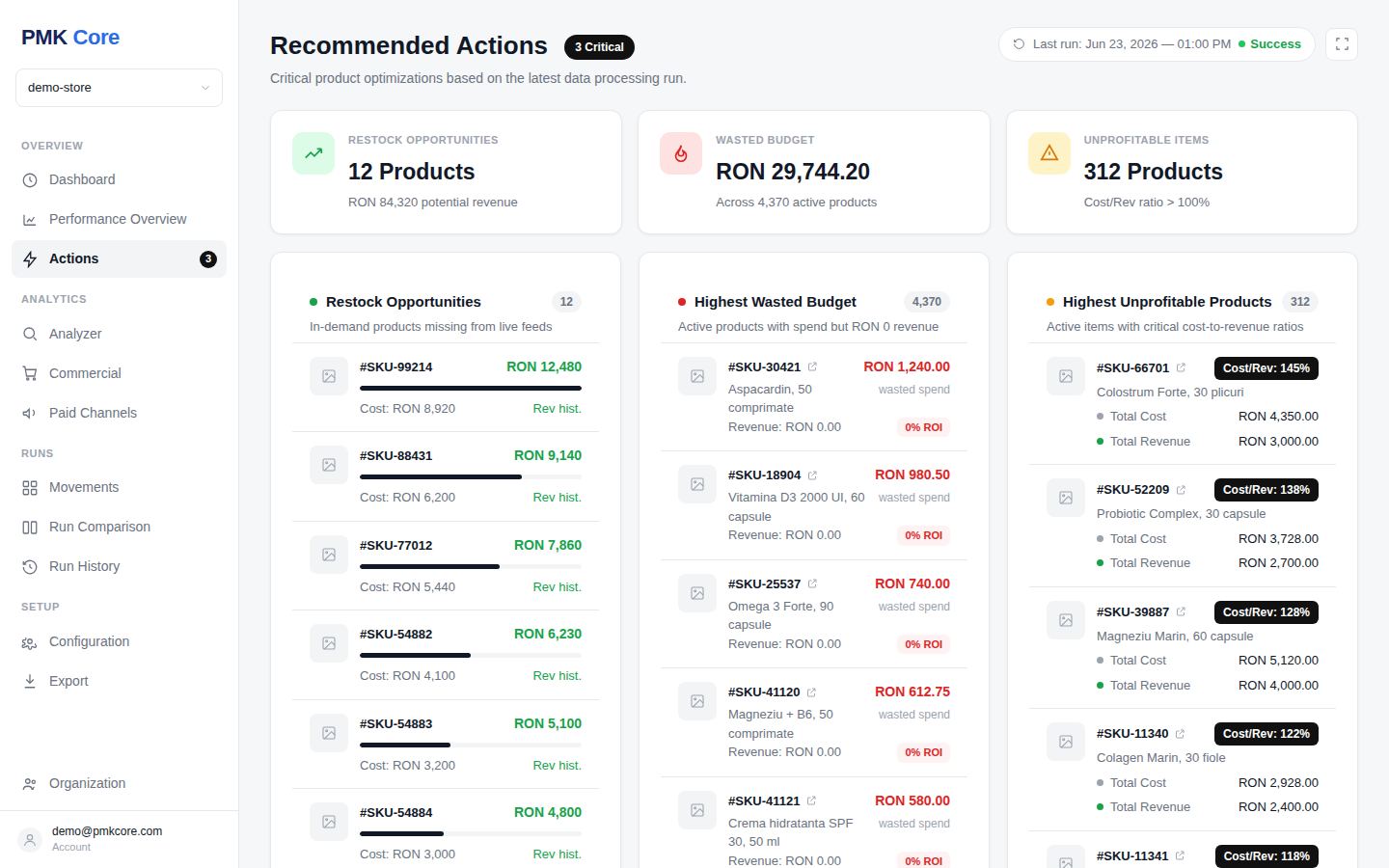Click the Cost/Rev: 145% badge
This screenshot has height=868, width=1389.
coord(1266,368)
